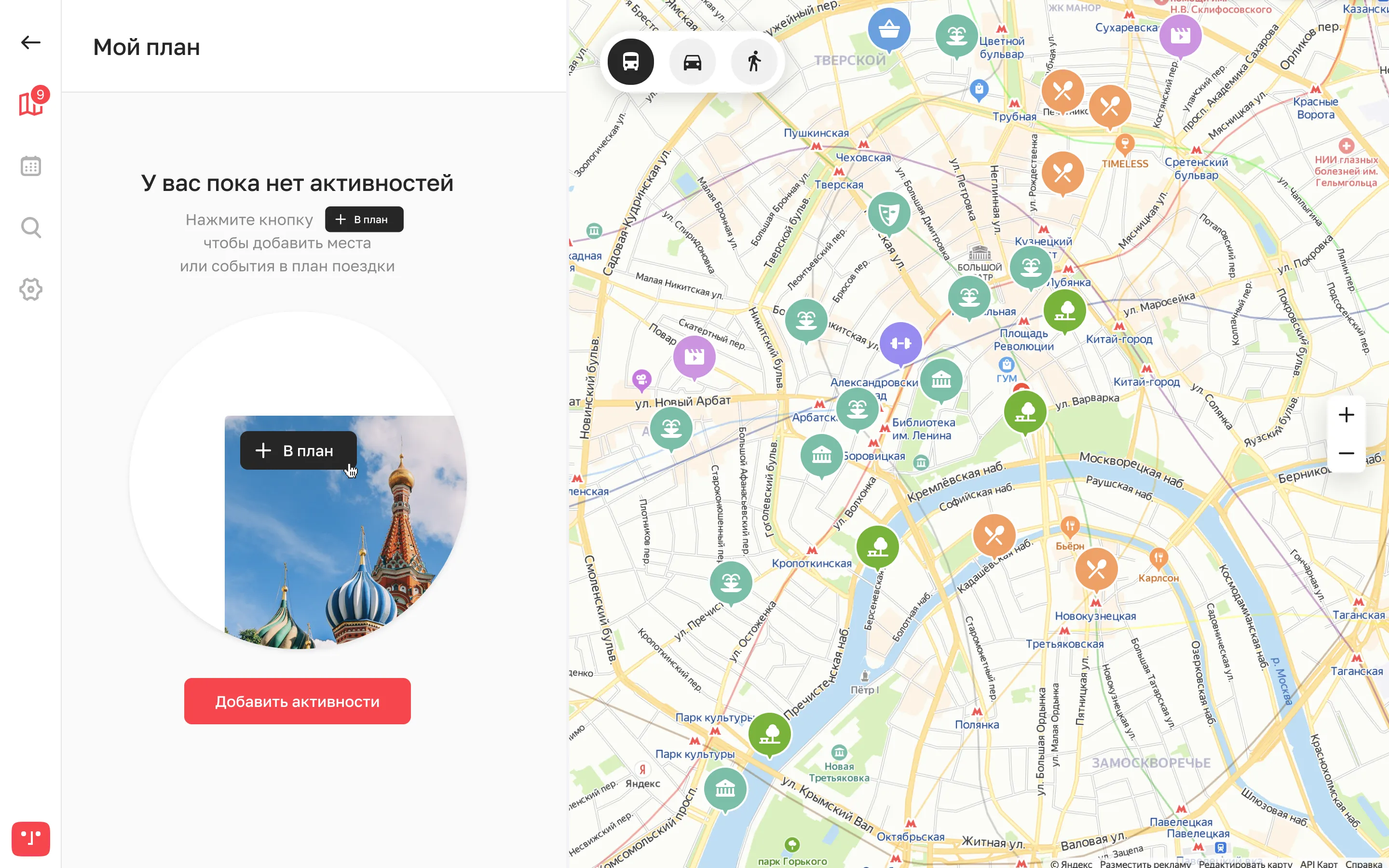Click the Кропоткинская metro label
This screenshot has width=1389, height=868.
pyautogui.click(x=812, y=563)
